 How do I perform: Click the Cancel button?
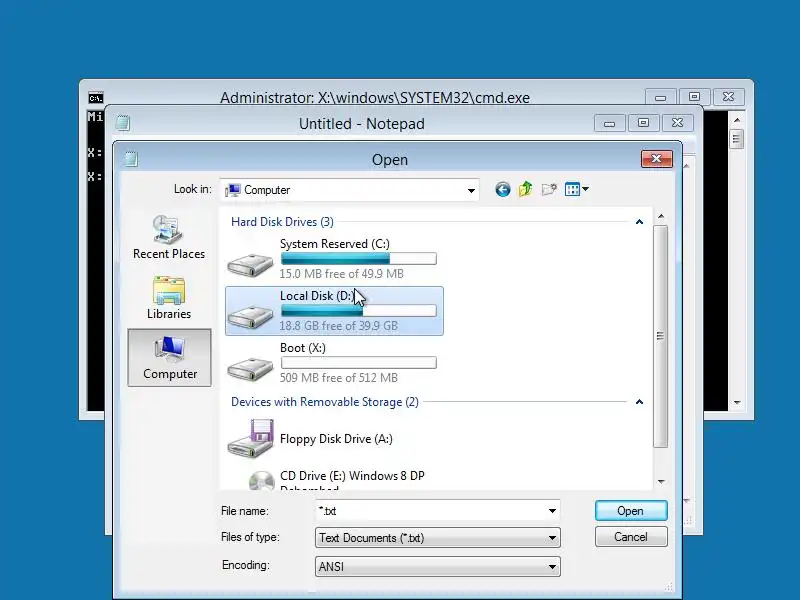631,537
